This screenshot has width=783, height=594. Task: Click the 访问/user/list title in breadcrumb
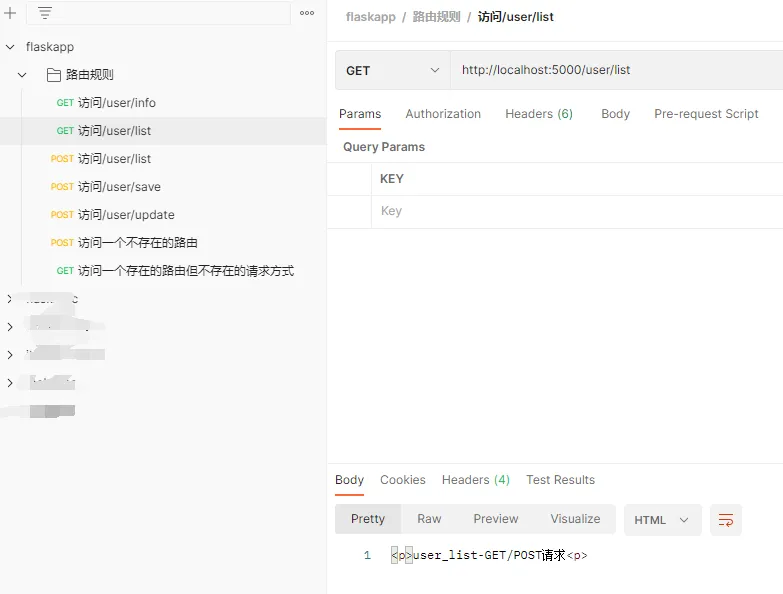(x=515, y=17)
